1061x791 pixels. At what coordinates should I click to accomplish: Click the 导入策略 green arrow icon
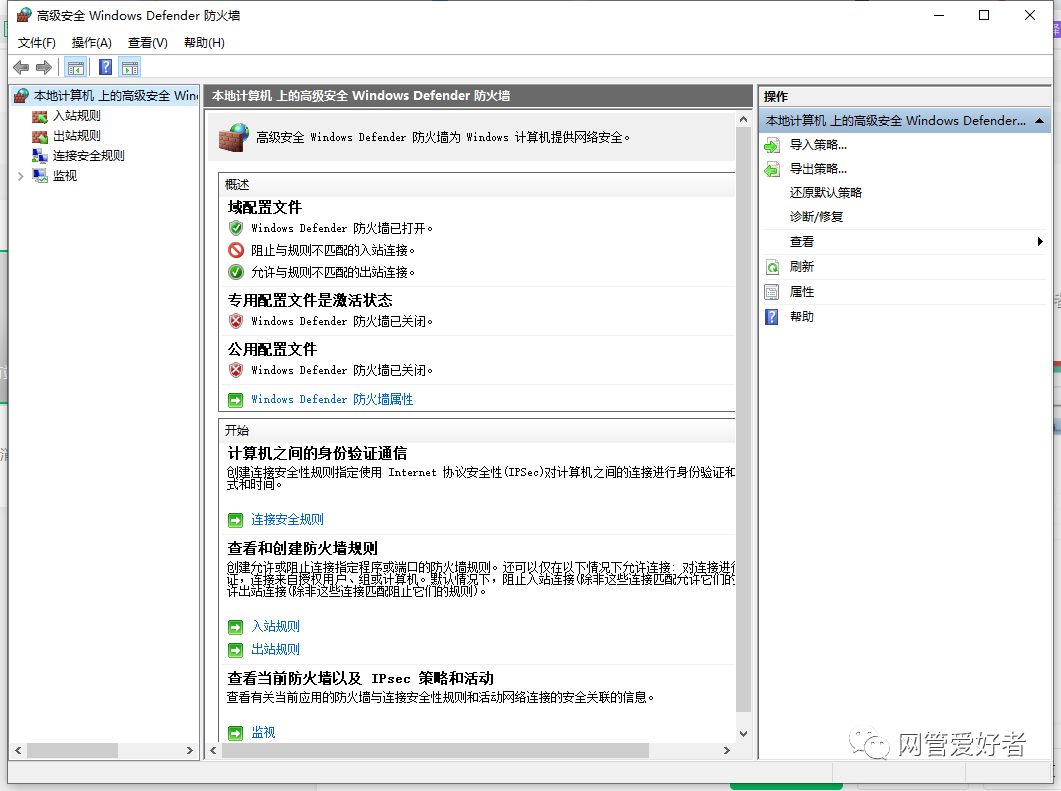(x=772, y=145)
